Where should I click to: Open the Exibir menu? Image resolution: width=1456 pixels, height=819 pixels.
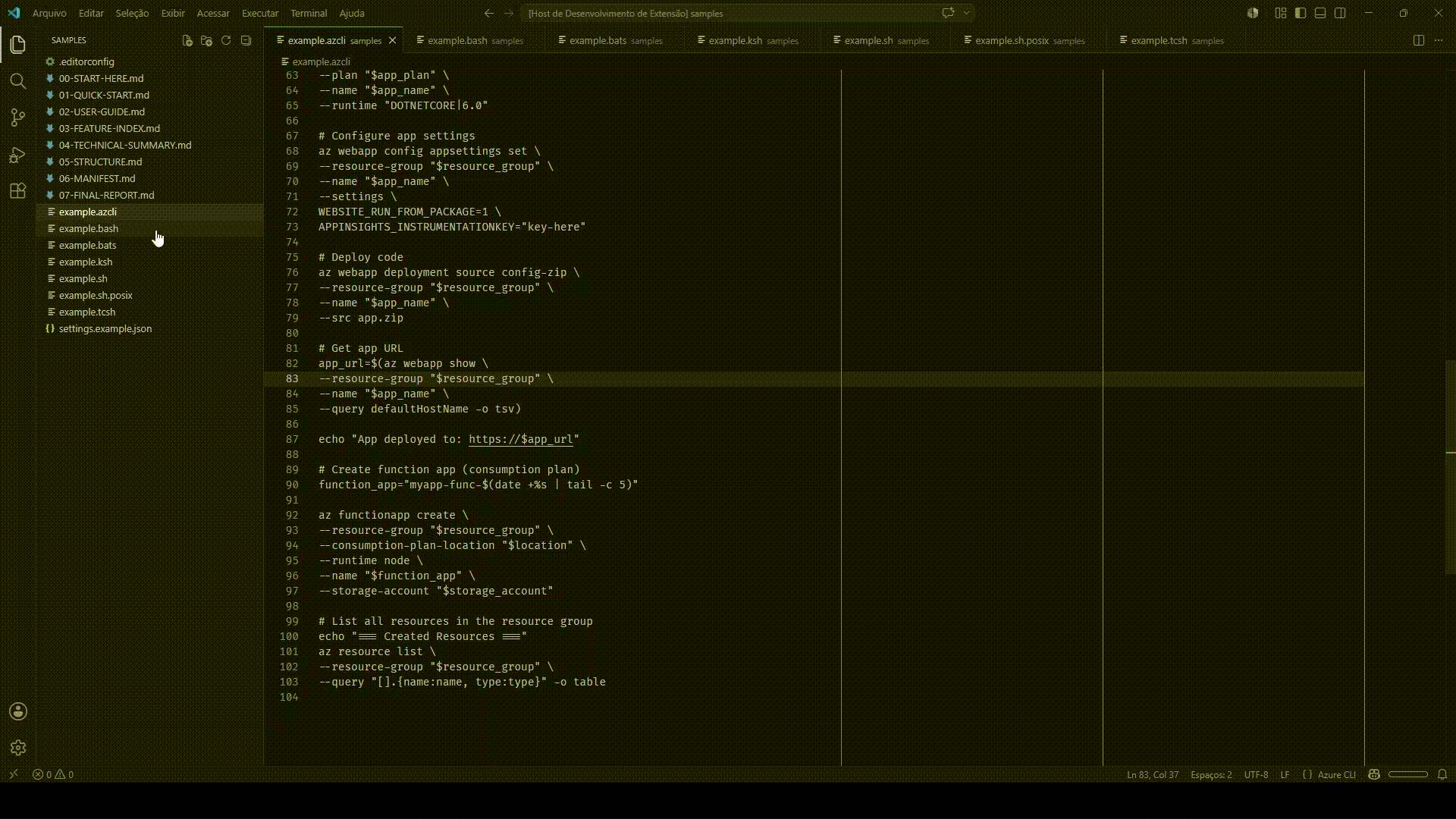173,13
